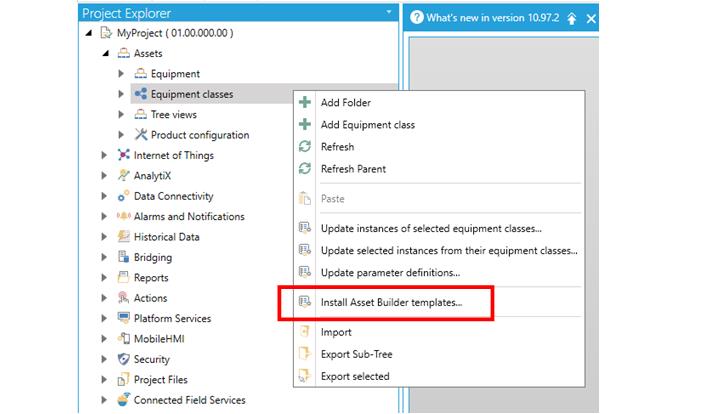
Task: Select Export Sub-Tree from context menu
Action: [357, 354]
